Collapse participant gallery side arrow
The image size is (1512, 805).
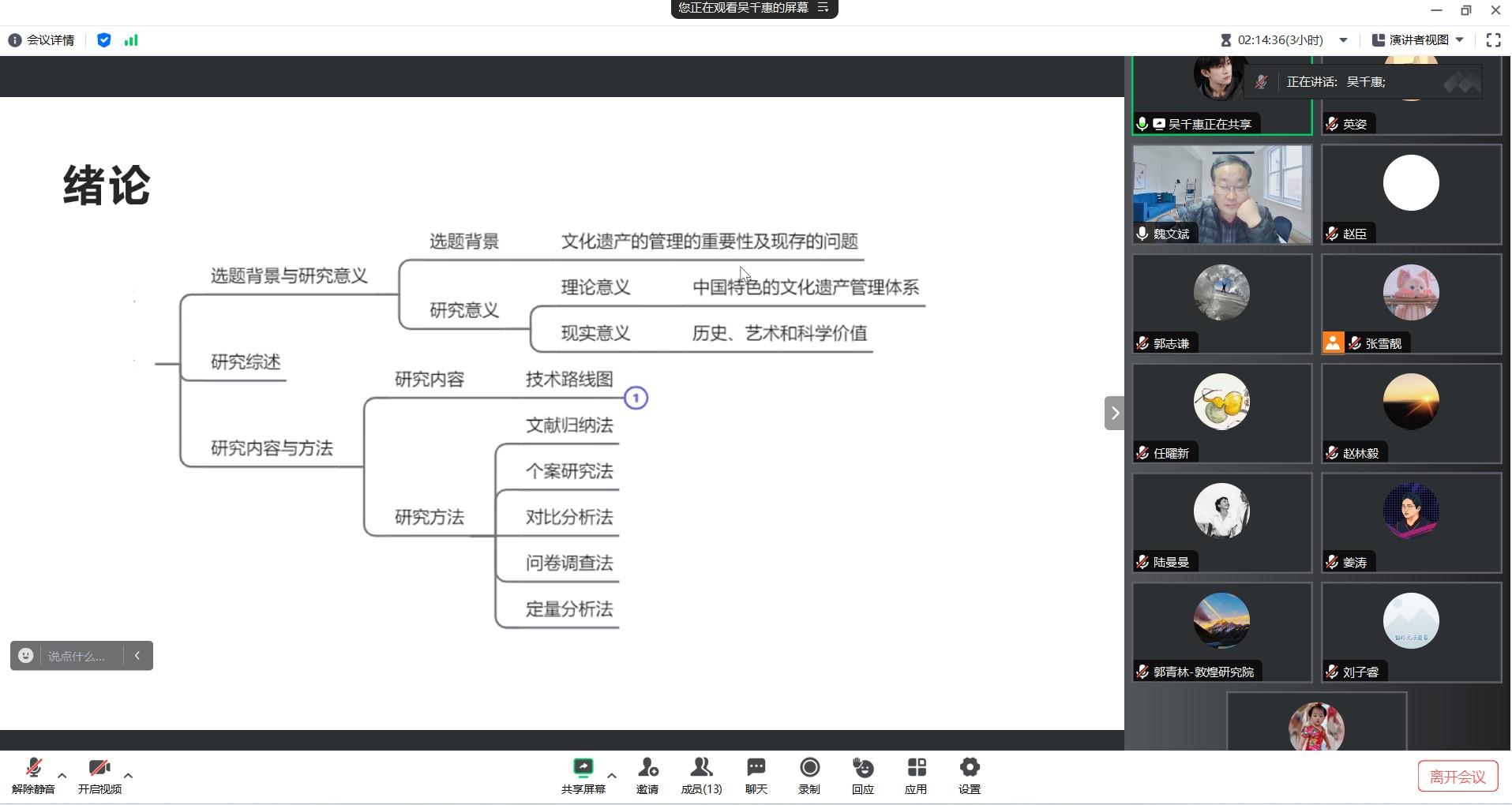pyautogui.click(x=1114, y=413)
